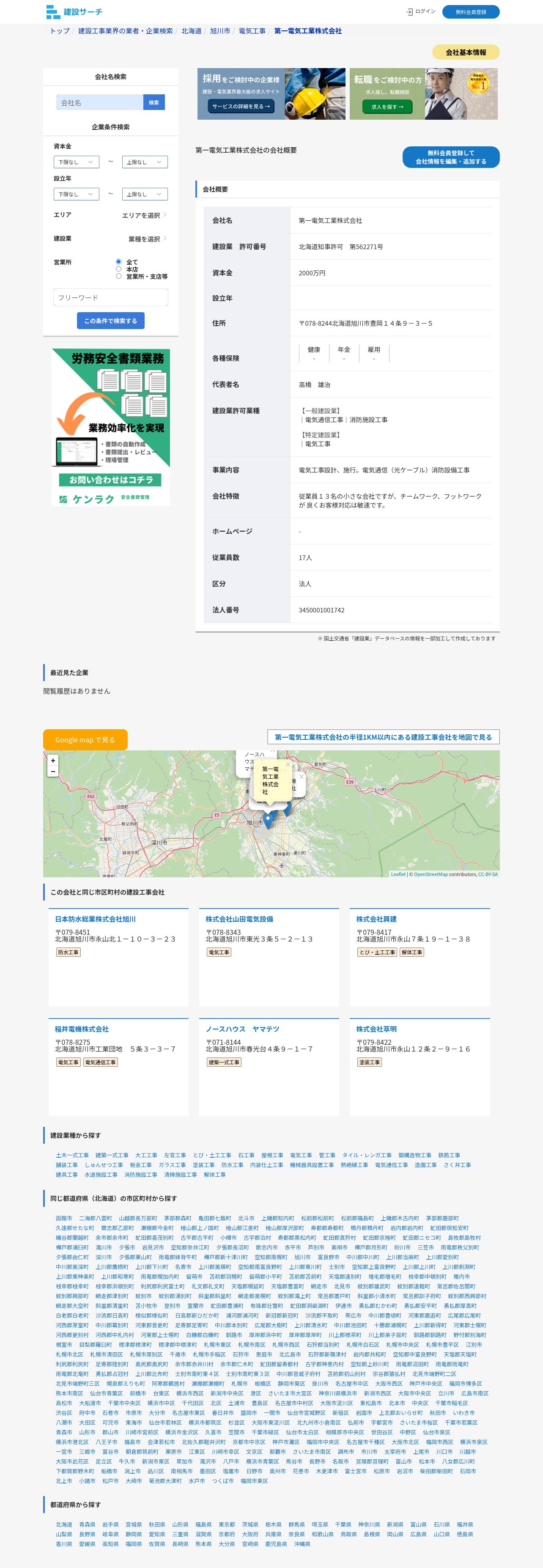Click 電気通信工事 tag on 稲井電機 card
This screenshot has width=543, height=1568.
coord(101,1062)
